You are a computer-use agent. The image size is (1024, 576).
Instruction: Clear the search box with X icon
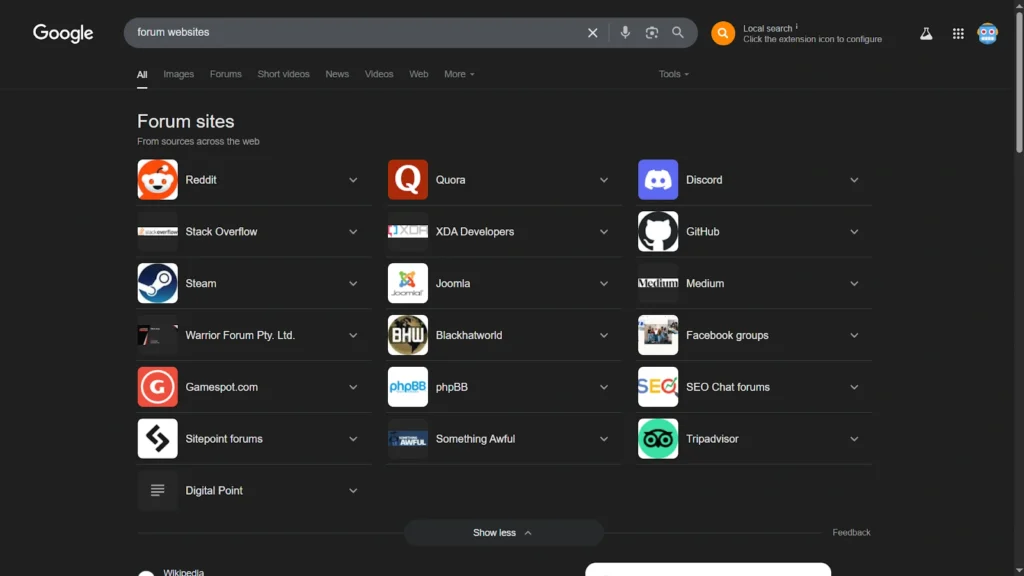point(593,33)
